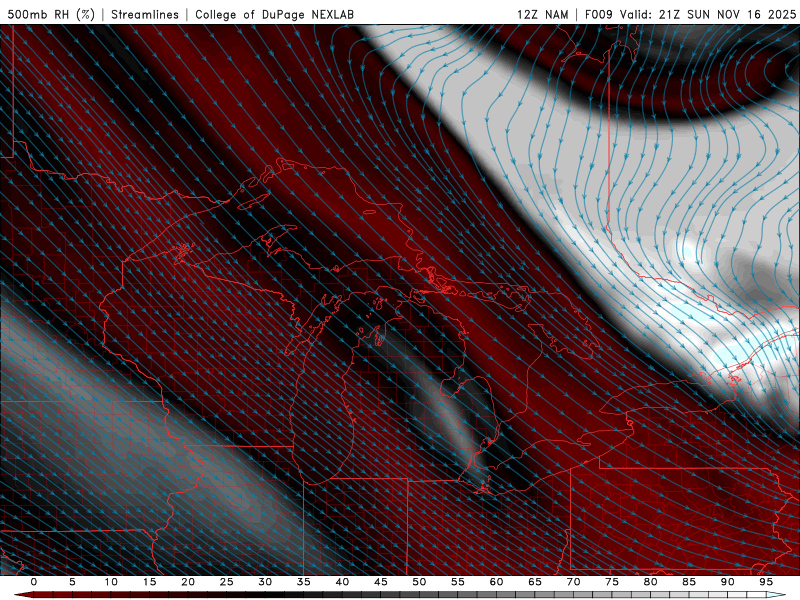Click inside the Lake Michigan outline
Image resolution: width=800 pixels, height=600 pixels.
[320, 408]
